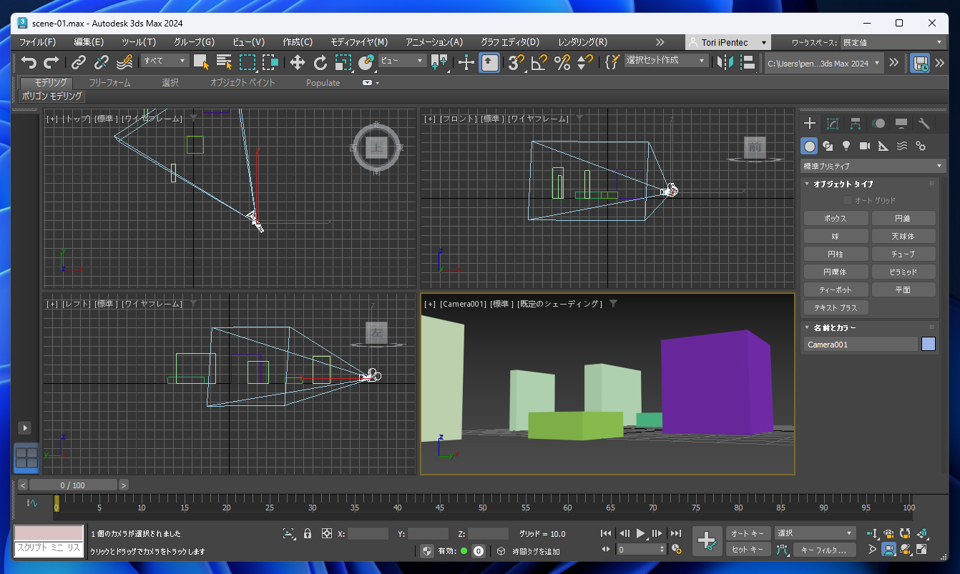Select the Move transform tool
The image size is (960, 574).
pyautogui.click(x=297, y=62)
